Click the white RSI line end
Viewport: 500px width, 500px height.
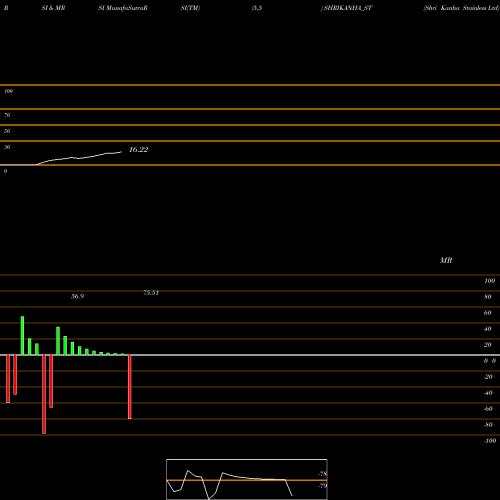coord(120,152)
